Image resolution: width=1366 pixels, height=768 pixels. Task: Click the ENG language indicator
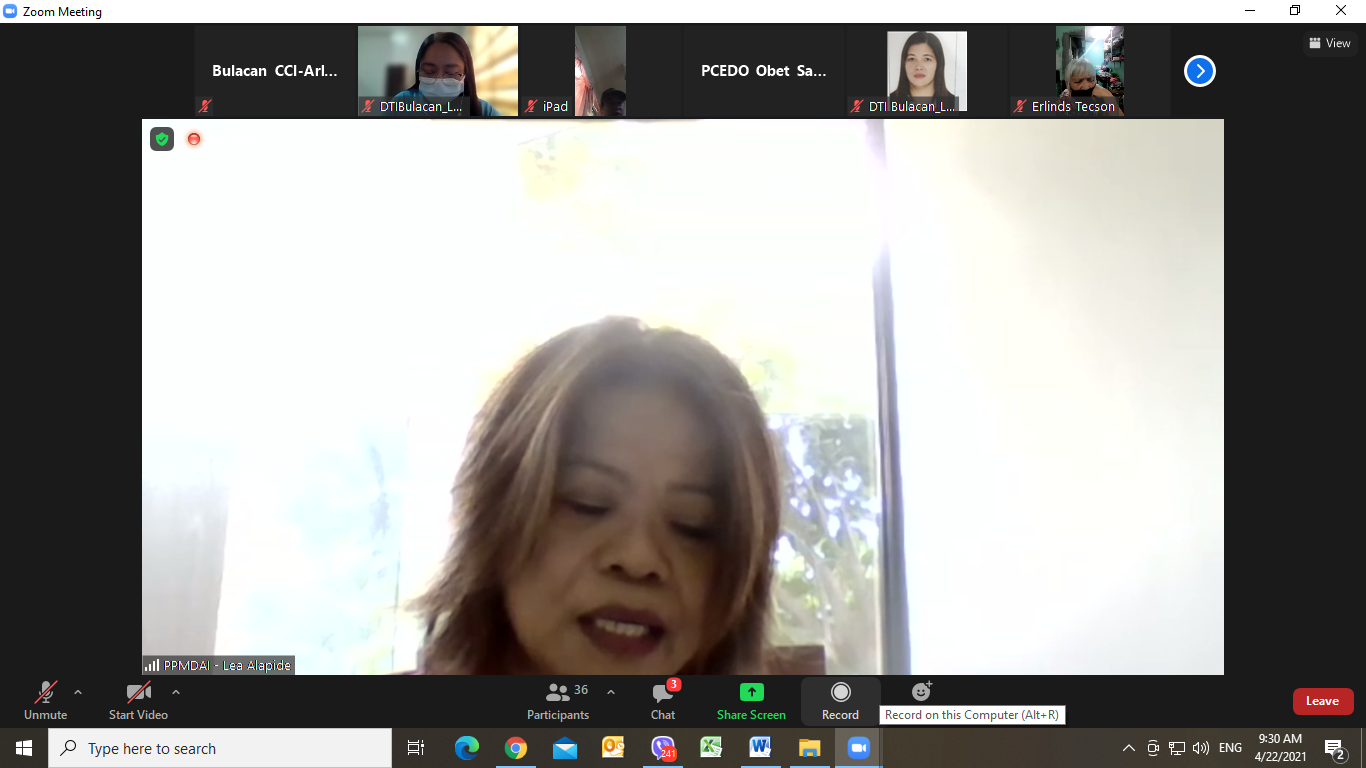coord(1230,748)
